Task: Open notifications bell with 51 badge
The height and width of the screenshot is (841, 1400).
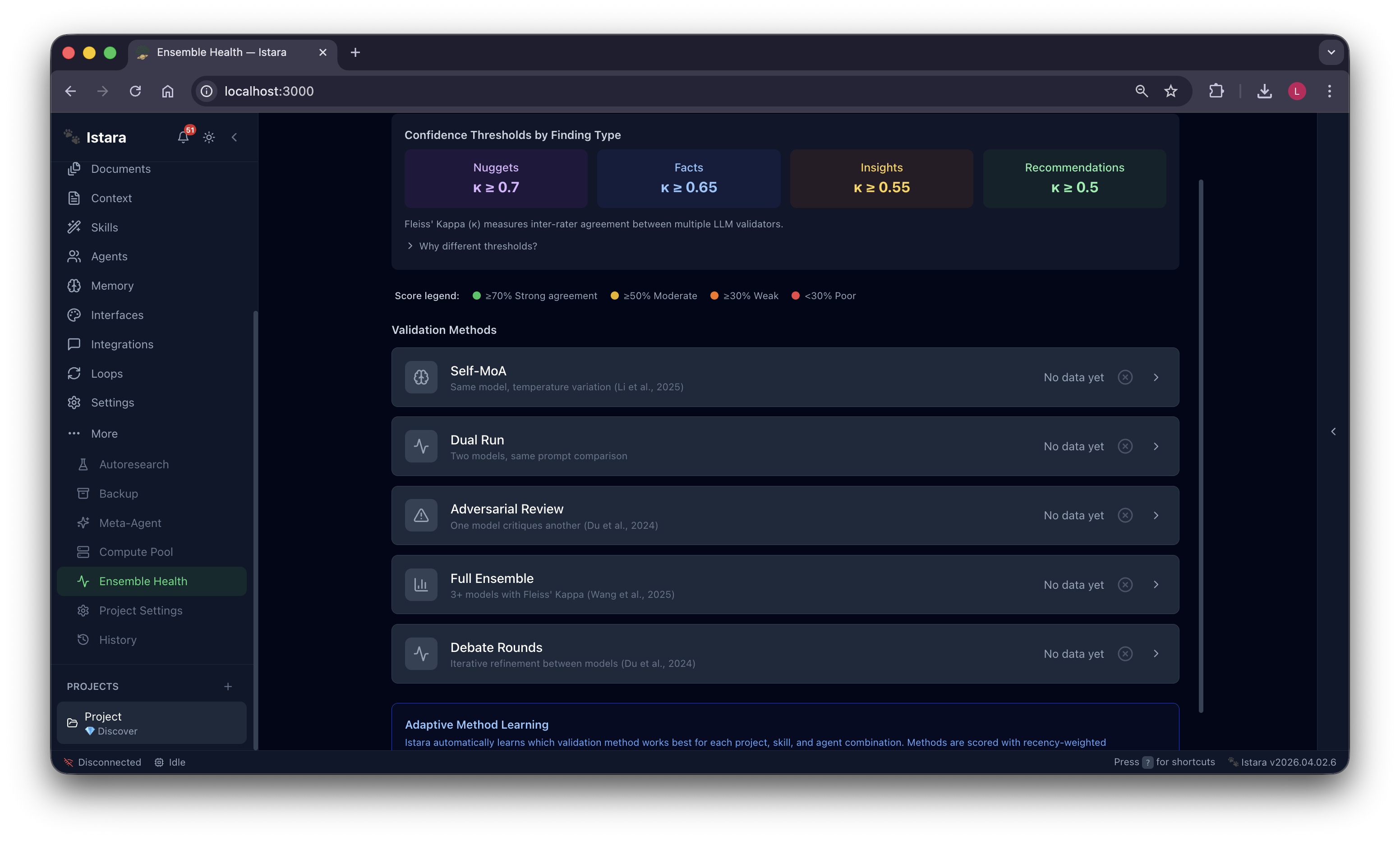Action: tap(183, 137)
